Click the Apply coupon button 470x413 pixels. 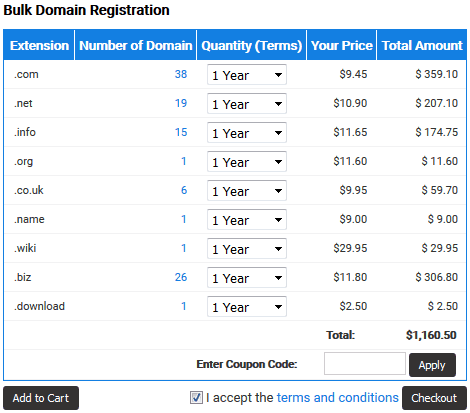pyautogui.click(x=432, y=365)
